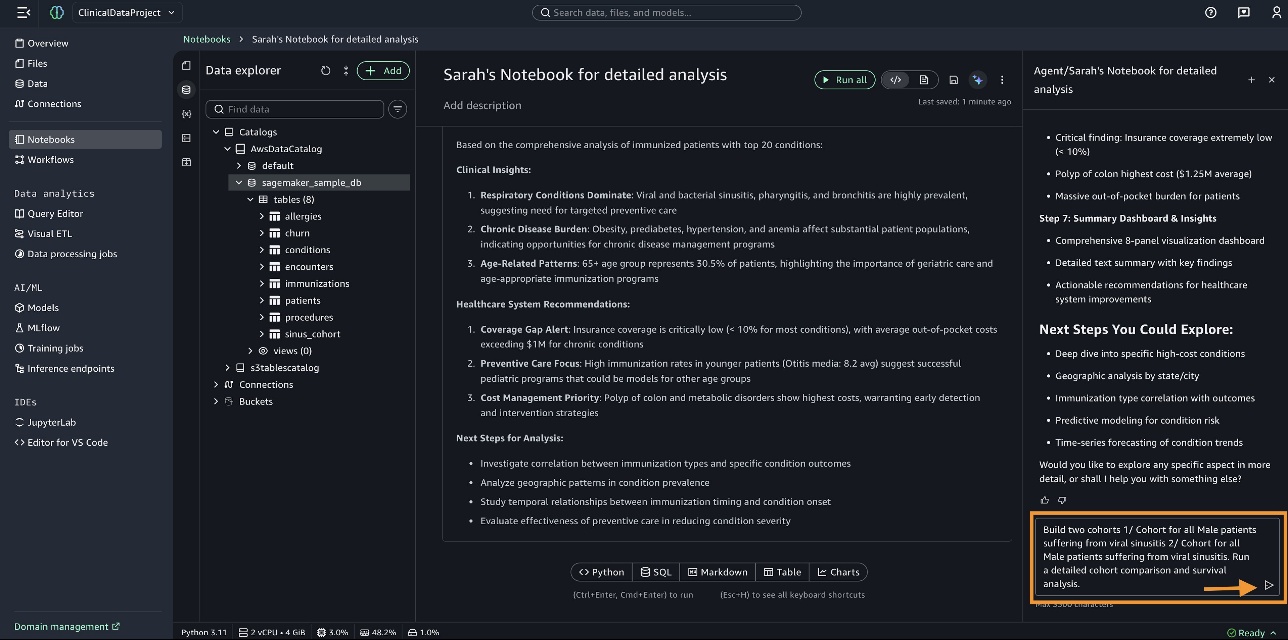Add a new SQL cell
The image size is (1288, 640).
click(x=656, y=572)
